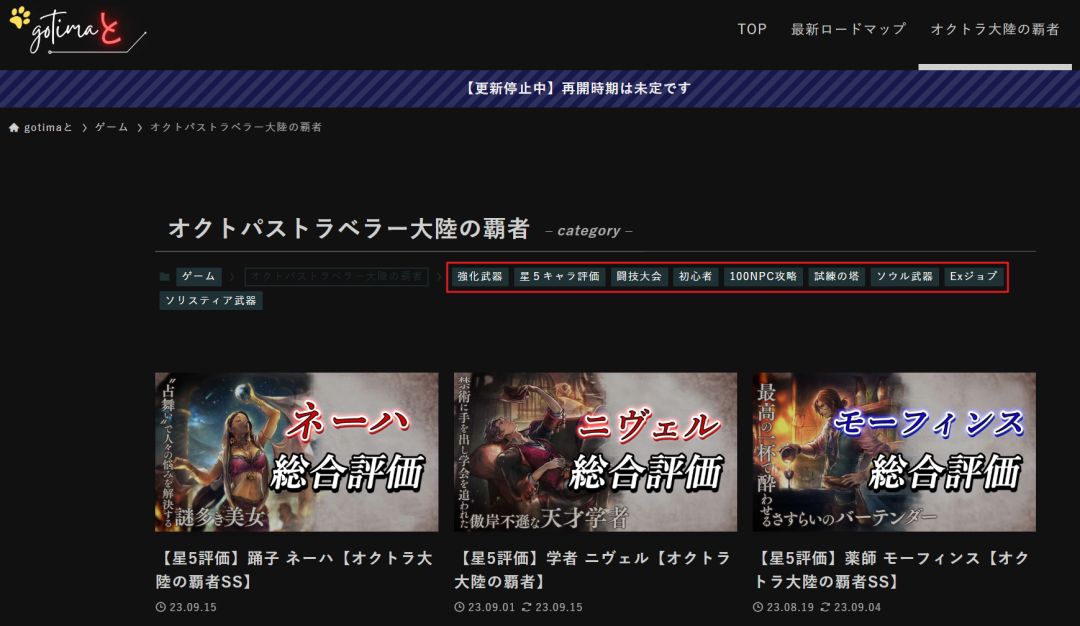
Task: Click the ゲーム category tag
Action: [198, 276]
